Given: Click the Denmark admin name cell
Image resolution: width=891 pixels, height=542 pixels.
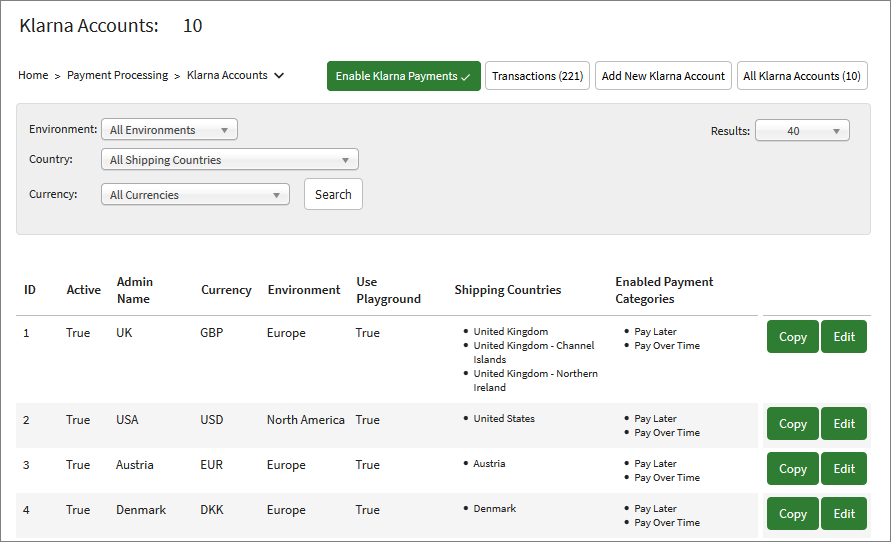Looking at the screenshot, I should [141, 510].
